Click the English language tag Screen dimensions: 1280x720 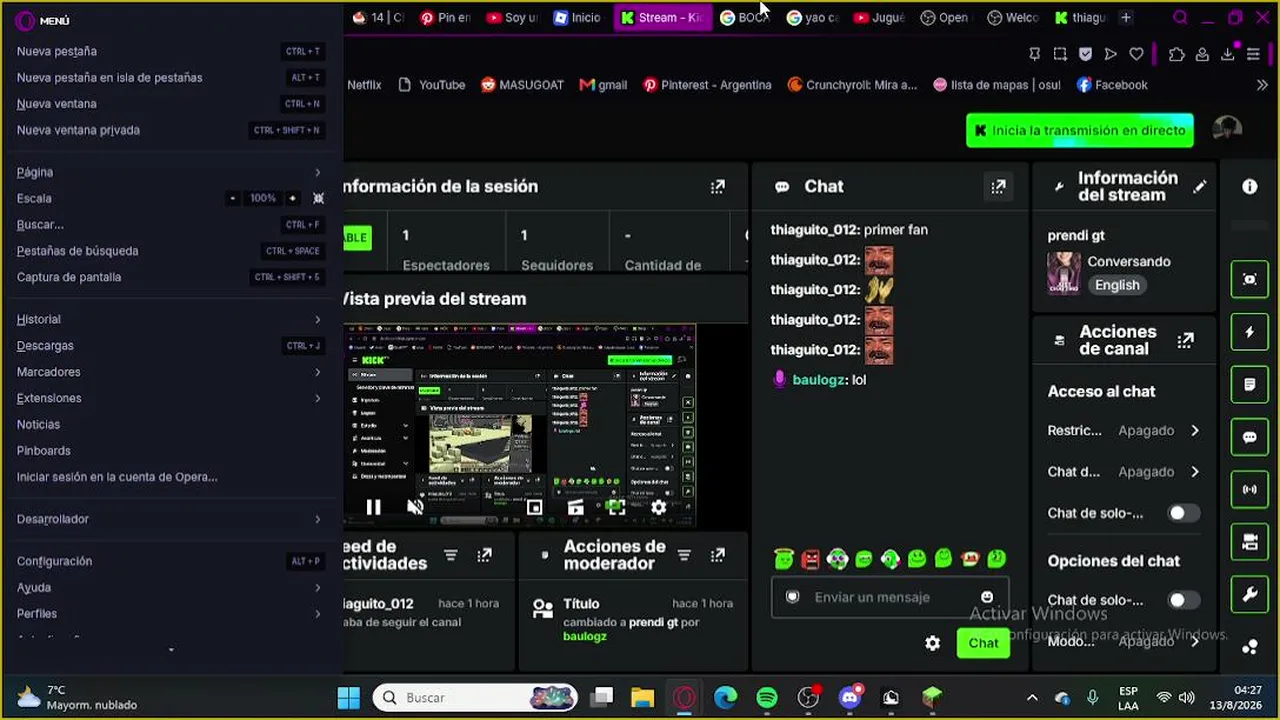[x=1117, y=285]
